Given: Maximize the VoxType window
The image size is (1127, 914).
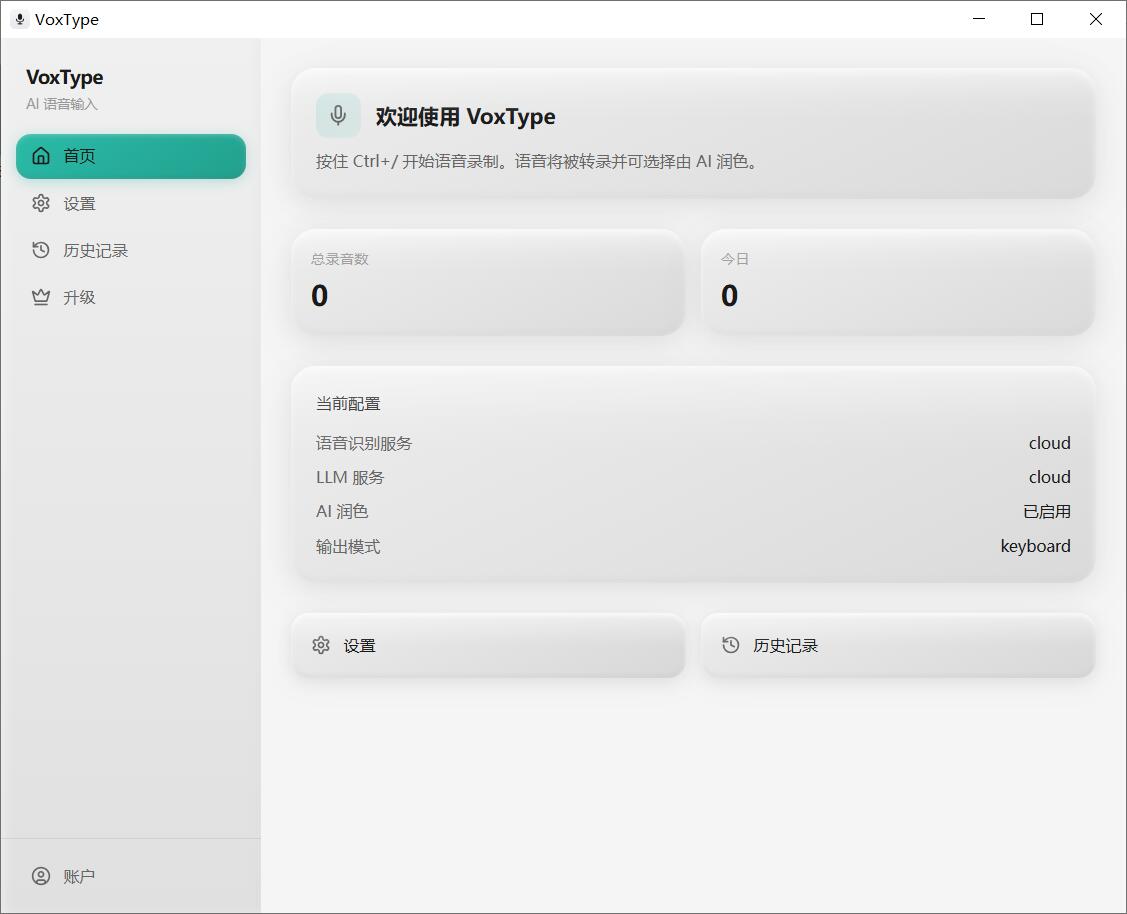Looking at the screenshot, I should (x=1037, y=19).
